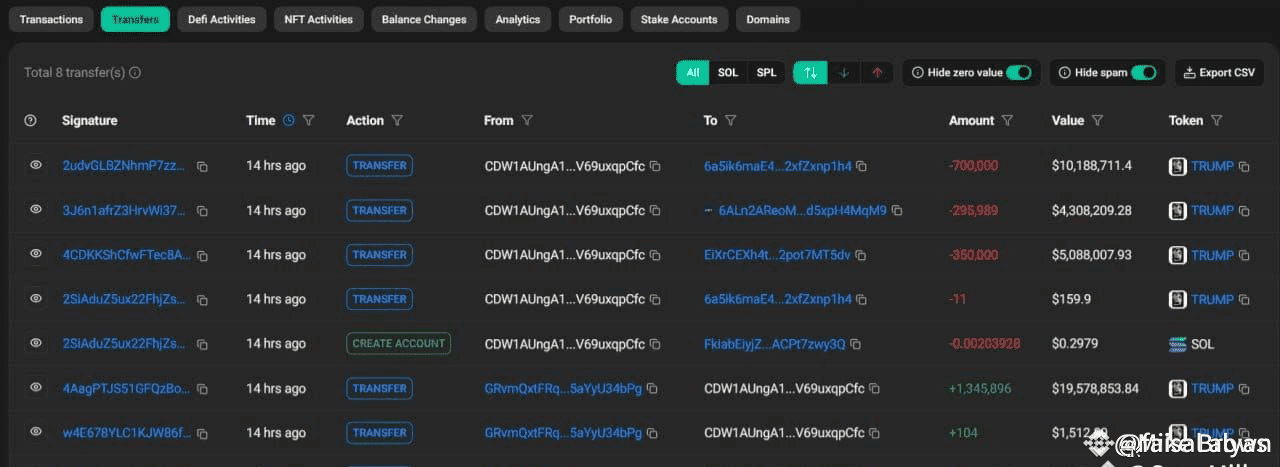Screen dimensions: 1280x467
Task: Copy signature 4AagPTJS51GFQzBo
Action: (x=202, y=389)
